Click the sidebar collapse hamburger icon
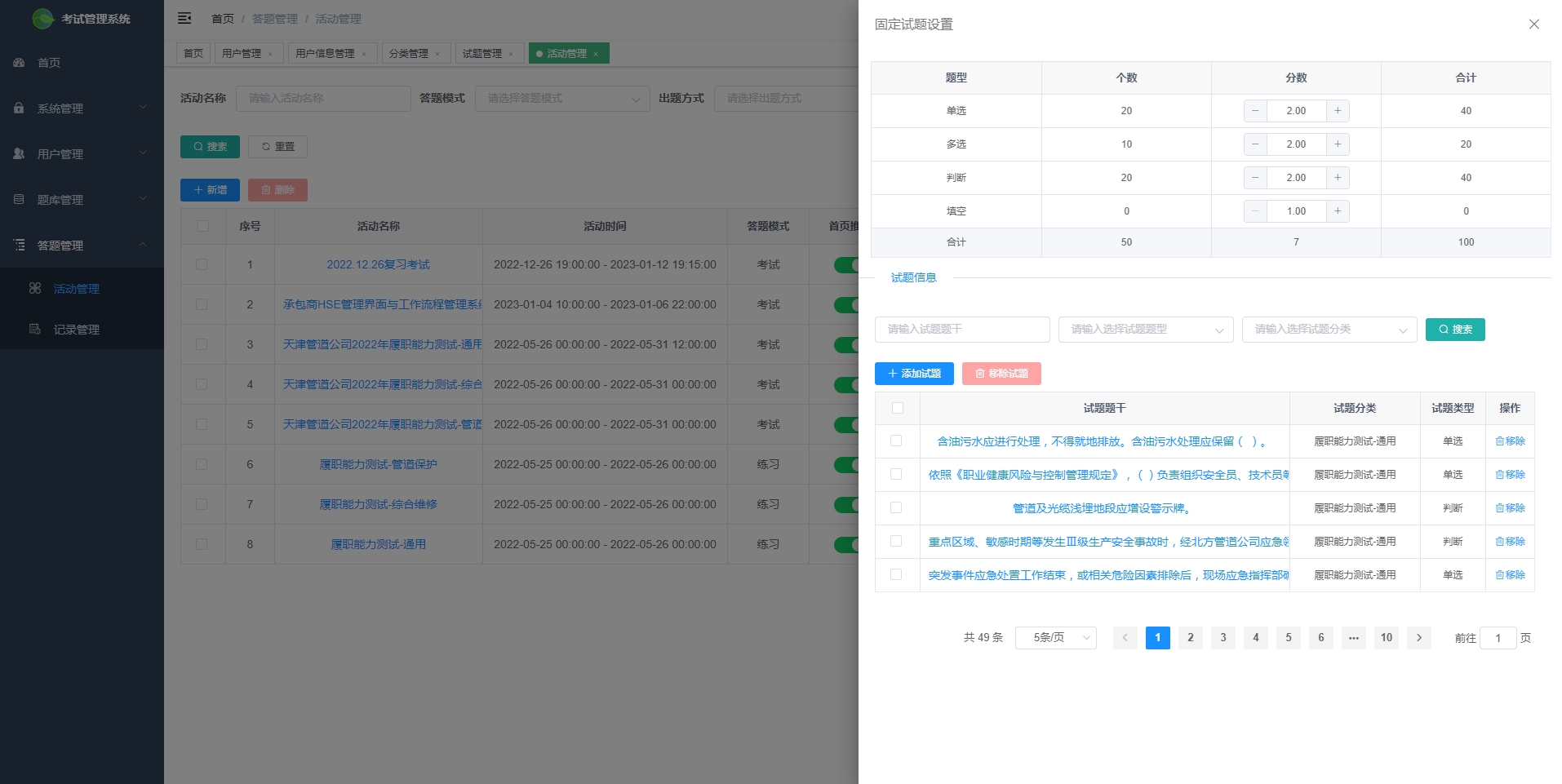Screen dimensions: 1562x784 pos(184,18)
